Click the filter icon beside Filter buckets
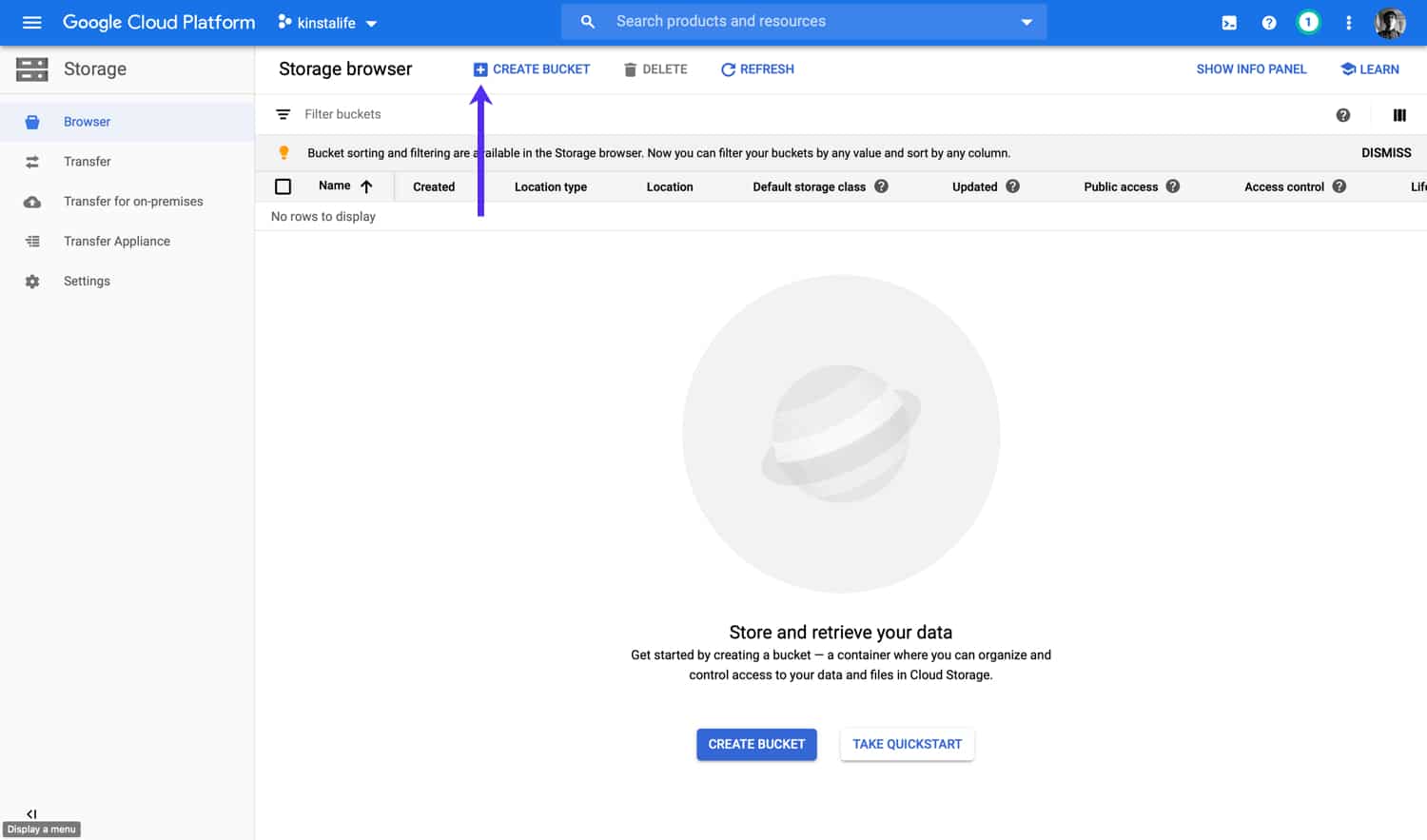This screenshot has width=1427, height=840. pyautogui.click(x=283, y=114)
